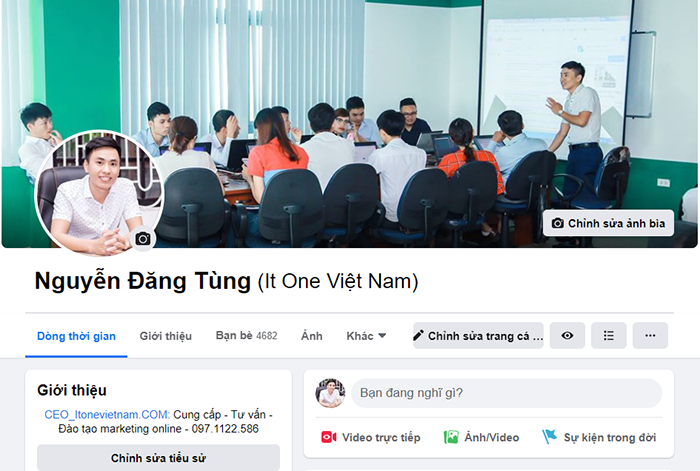The width and height of the screenshot is (700, 471).
Task: Click the round profile picture thumbnail
Action: point(99,193)
